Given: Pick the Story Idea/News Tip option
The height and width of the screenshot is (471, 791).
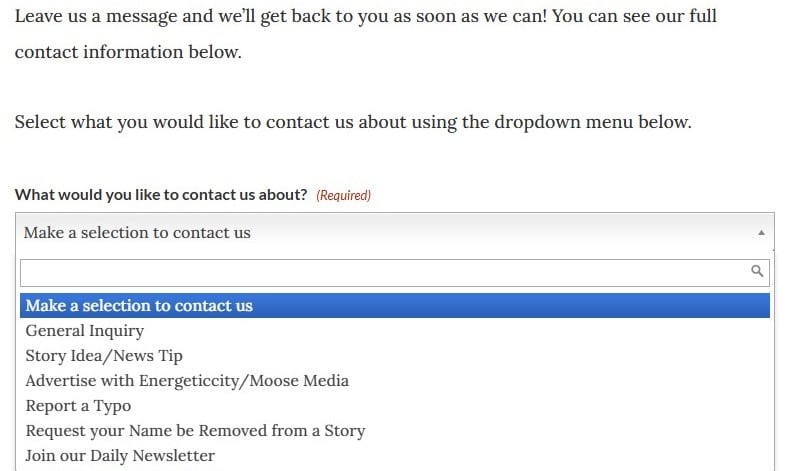Looking at the screenshot, I should (104, 356).
